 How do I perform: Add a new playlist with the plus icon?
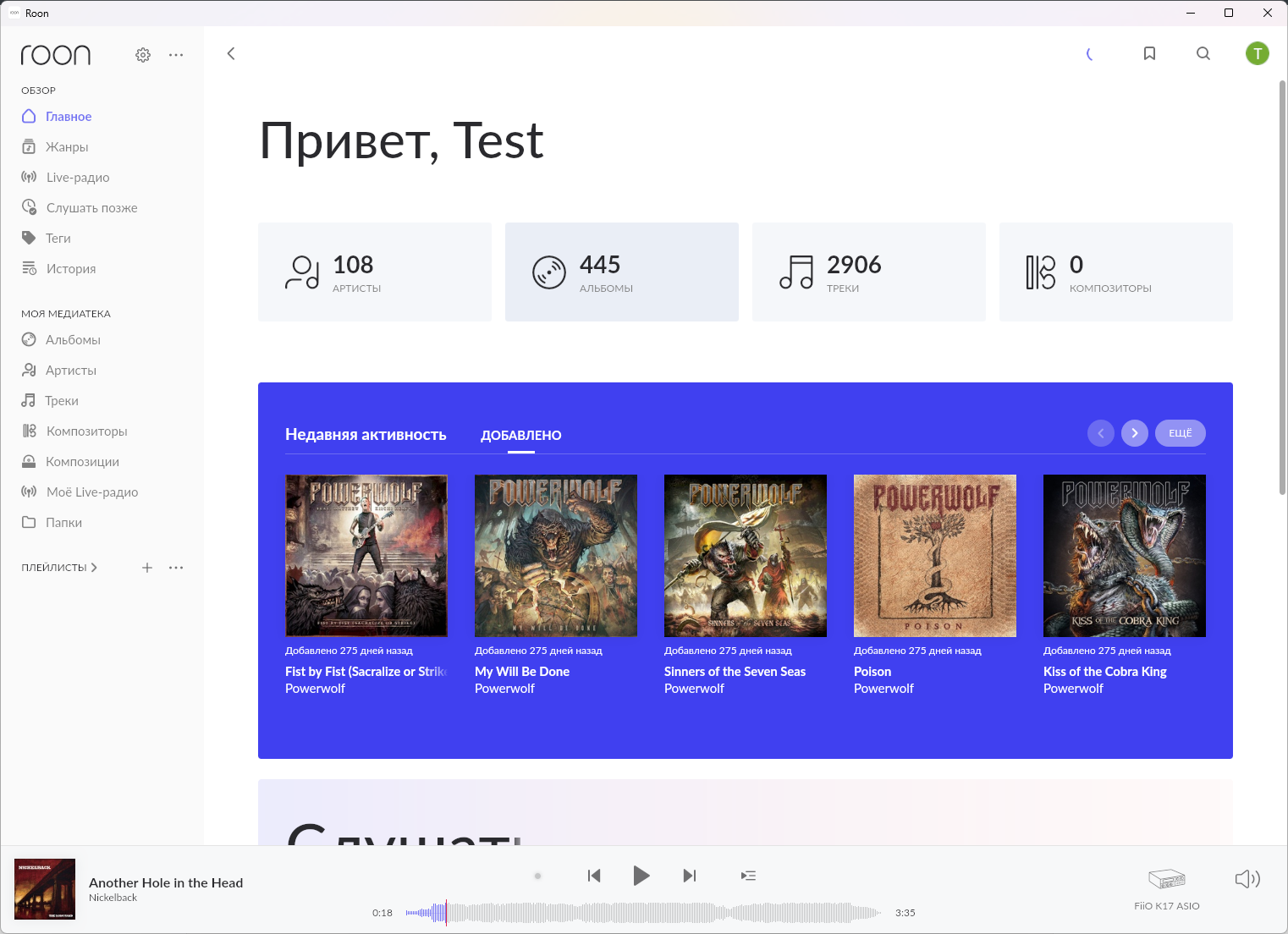pos(147,568)
